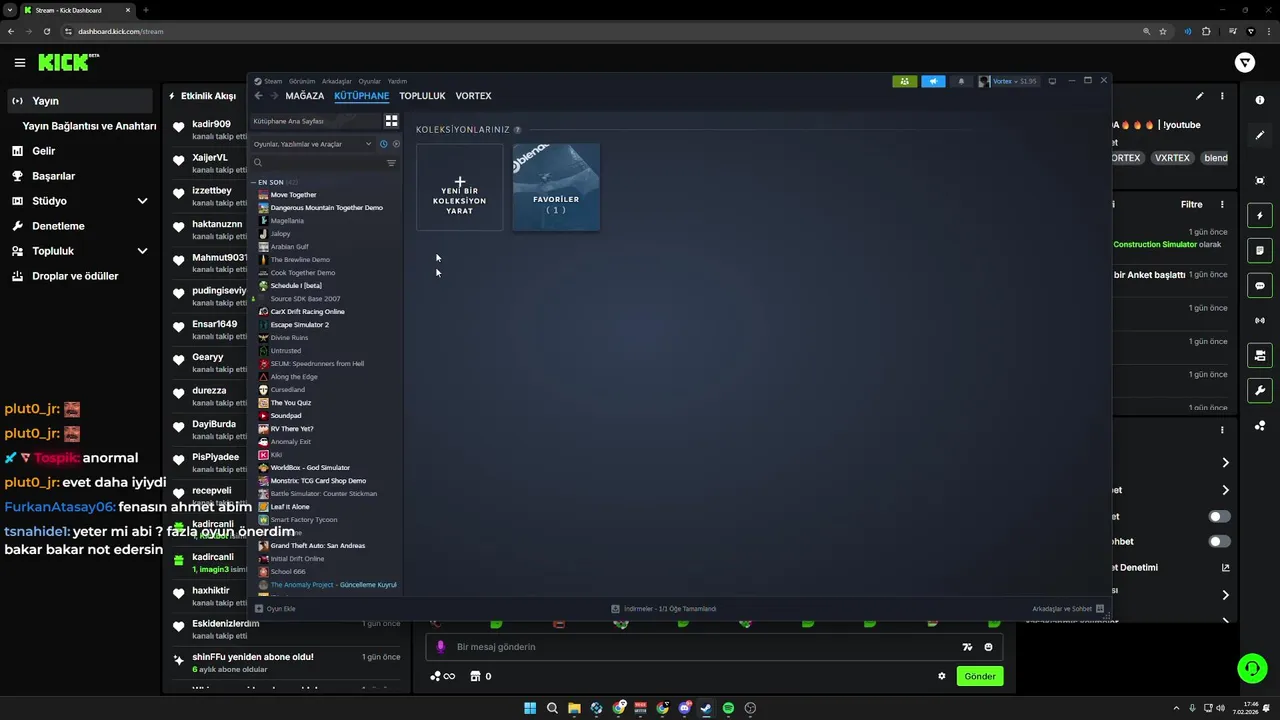The width and height of the screenshot is (1280, 720).
Task: Open Oyunlar, Yazılımlar ve Araçlar dropdown
Action: click(313, 144)
